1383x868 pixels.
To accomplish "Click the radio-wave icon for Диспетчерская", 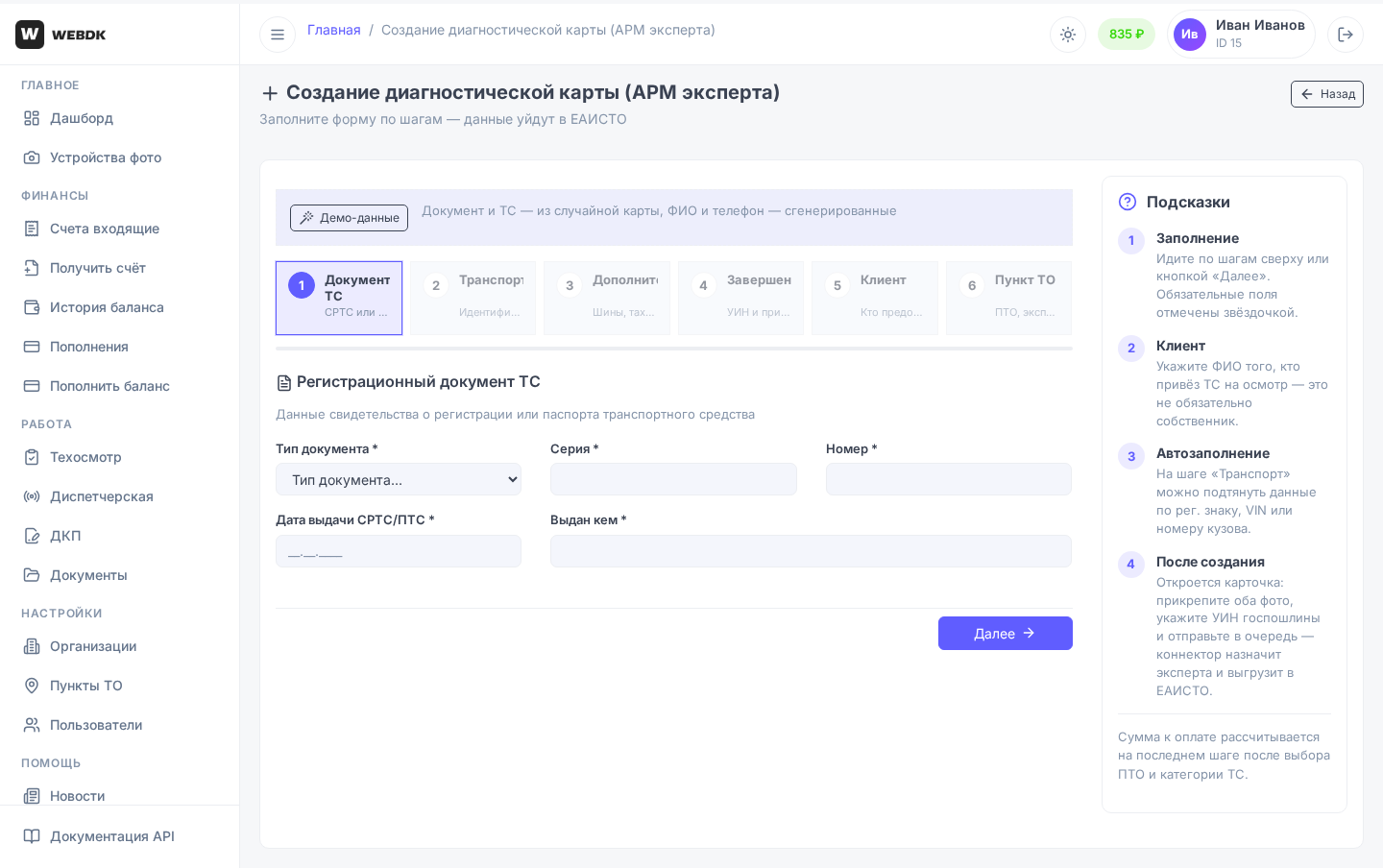I will 32,496.
